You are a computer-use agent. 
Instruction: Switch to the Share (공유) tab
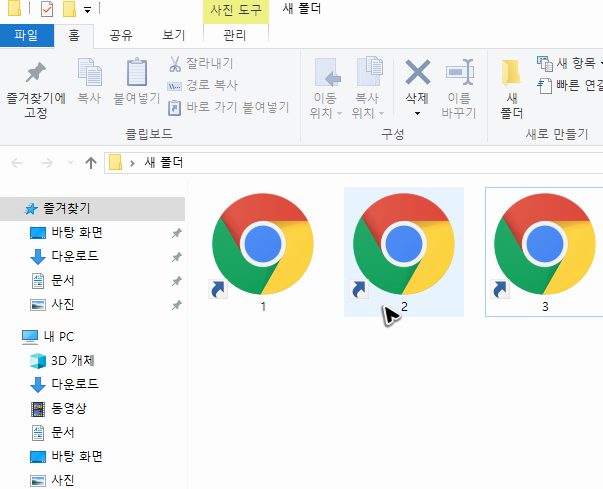tap(121, 36)
